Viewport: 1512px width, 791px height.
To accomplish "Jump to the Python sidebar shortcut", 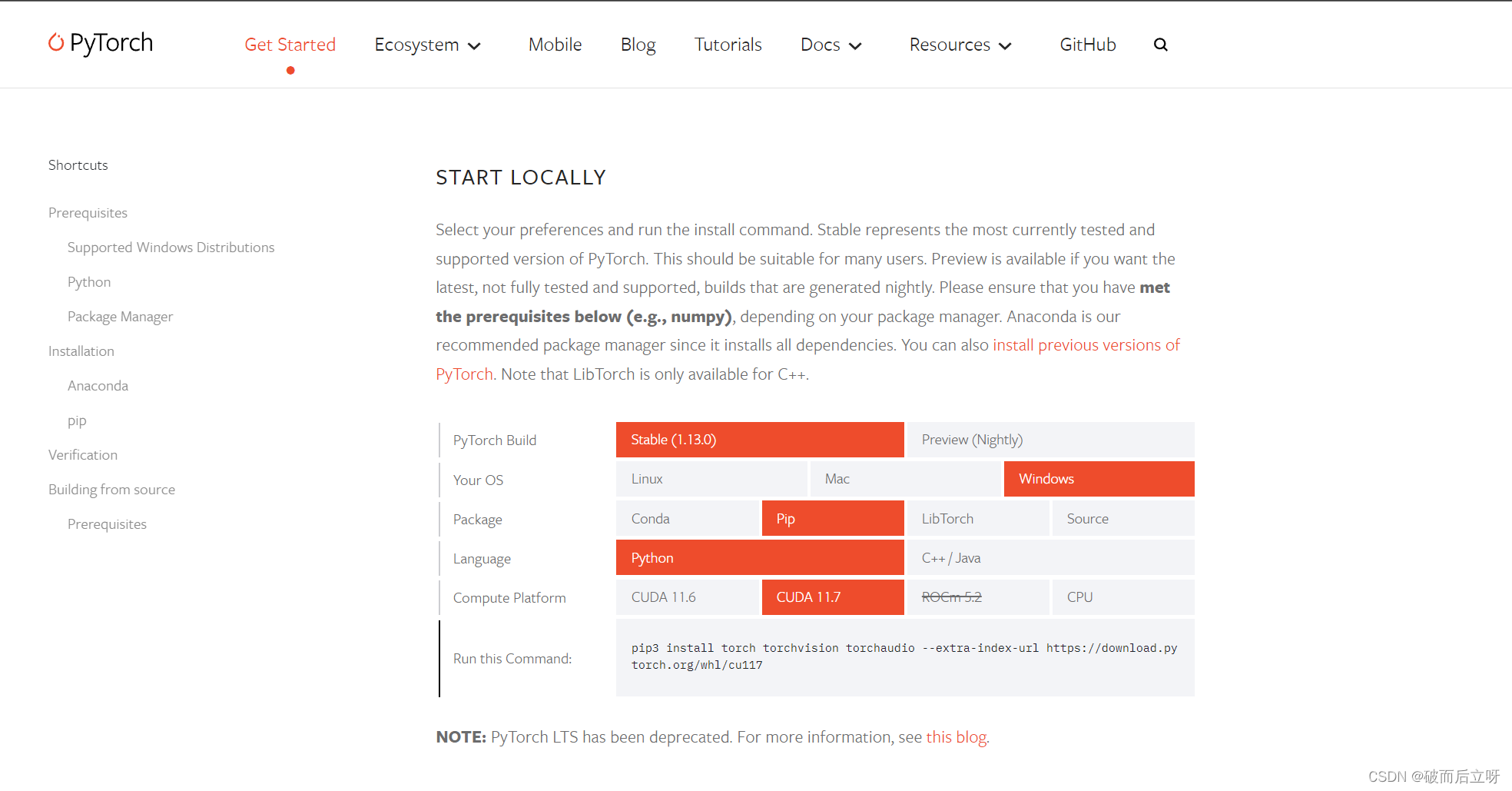I will tap(89, 282).
